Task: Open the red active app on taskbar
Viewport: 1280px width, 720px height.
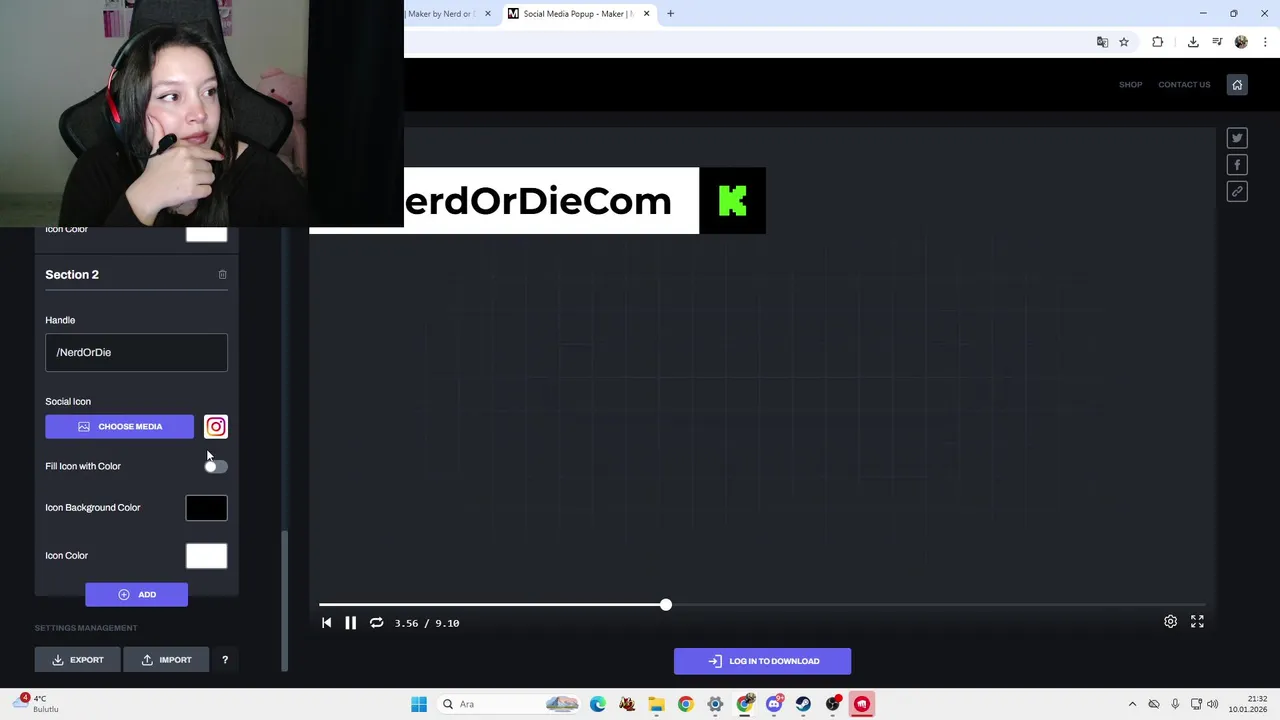Action: (x=862, y=704)
